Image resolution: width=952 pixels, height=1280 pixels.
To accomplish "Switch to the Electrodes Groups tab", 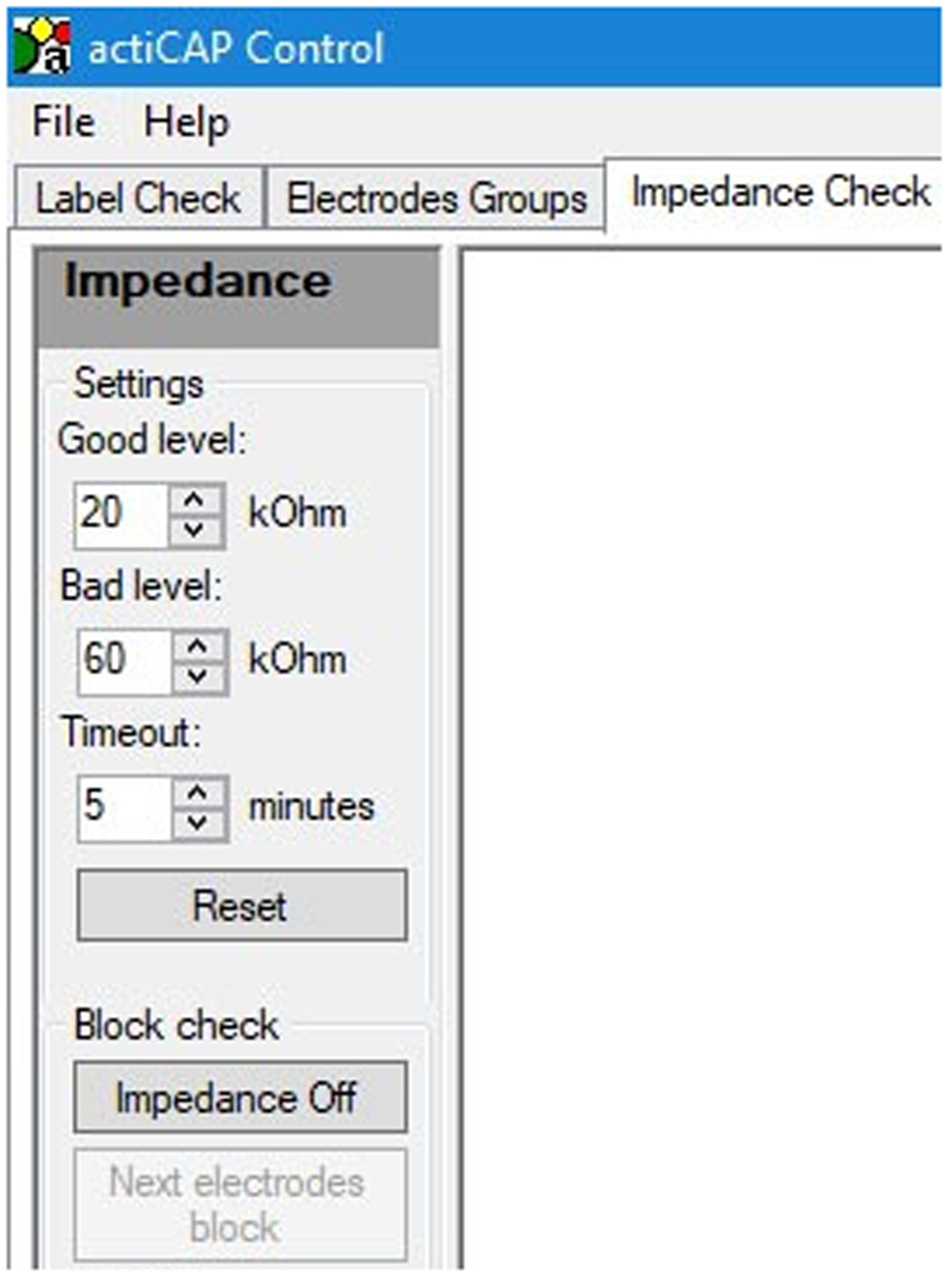I will [436, 198].
